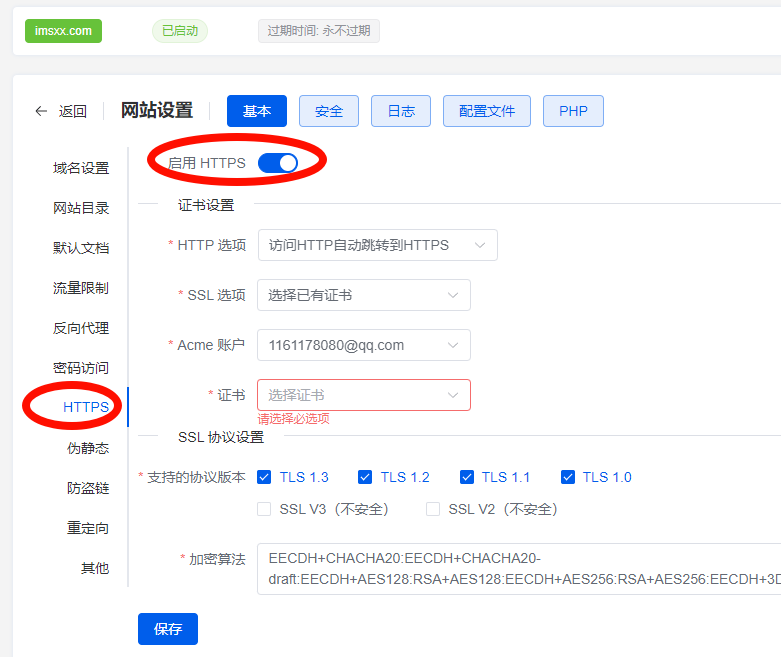This screenshot has height=657, width=781.
Task: Click the imsxx.com domain tag
Action: click(x=63, y=31)
